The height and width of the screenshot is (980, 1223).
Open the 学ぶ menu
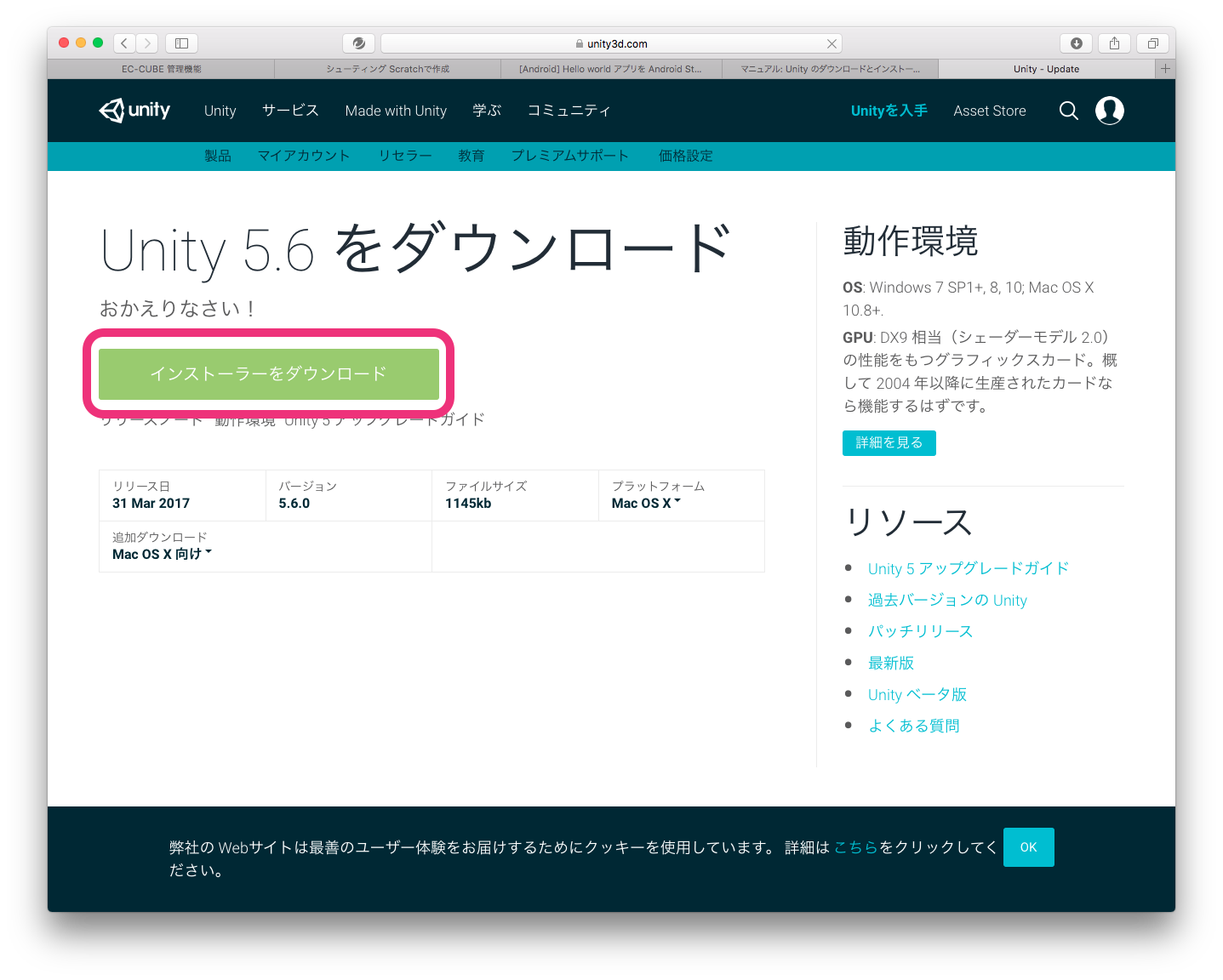tap(487, 111)
